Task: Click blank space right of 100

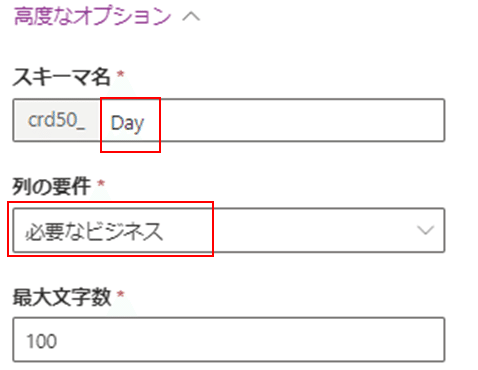Action: pos(250,340)
